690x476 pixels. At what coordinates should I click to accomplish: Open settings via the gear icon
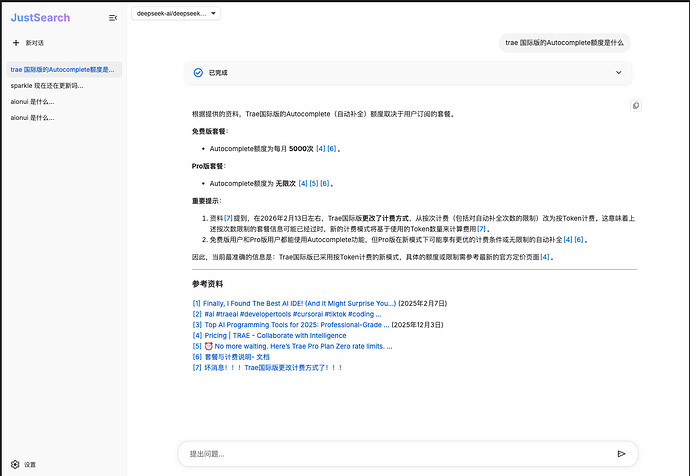point(15,465)
